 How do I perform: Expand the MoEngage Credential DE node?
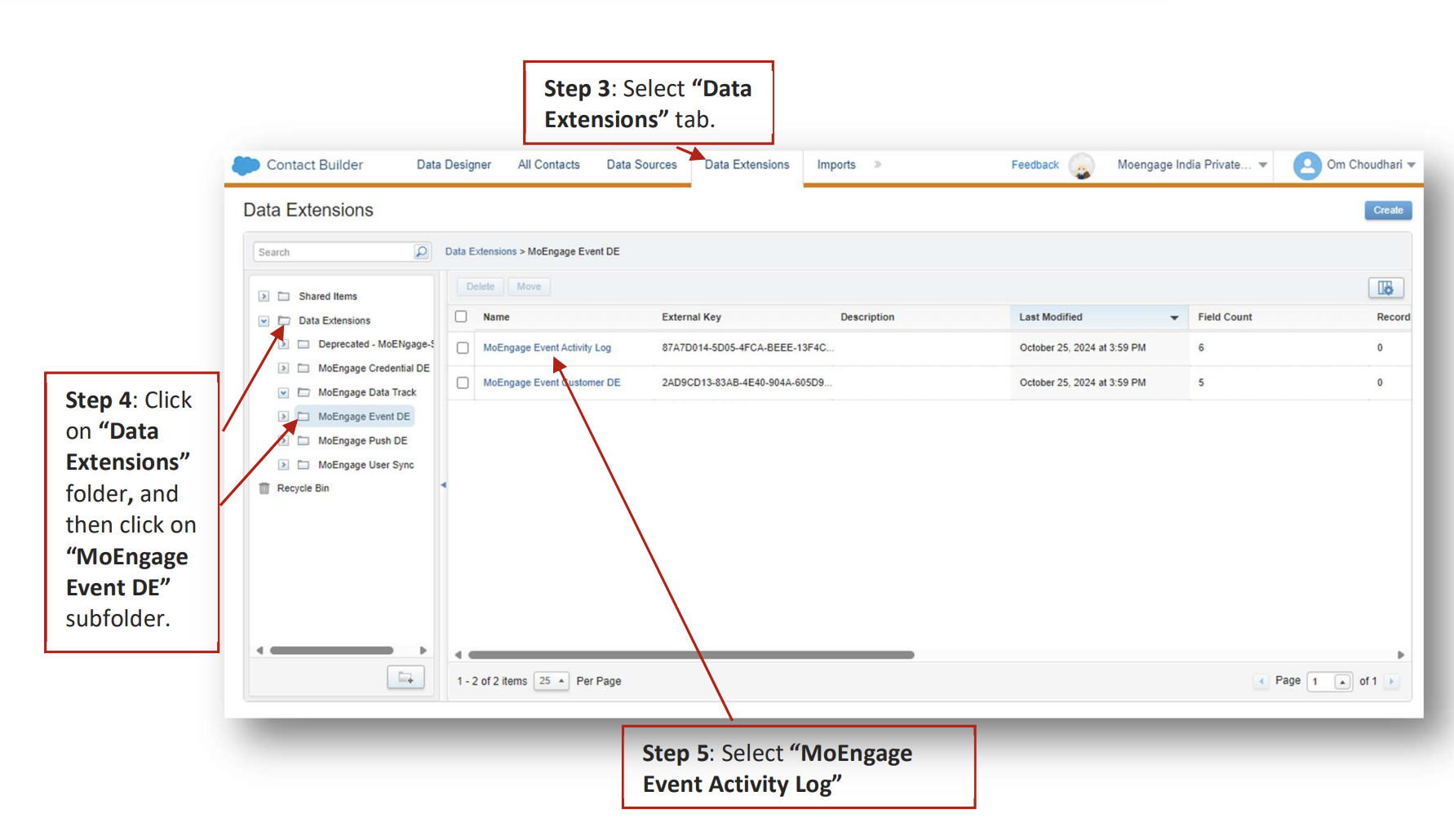pyautogui.click(x=283, y=369)
